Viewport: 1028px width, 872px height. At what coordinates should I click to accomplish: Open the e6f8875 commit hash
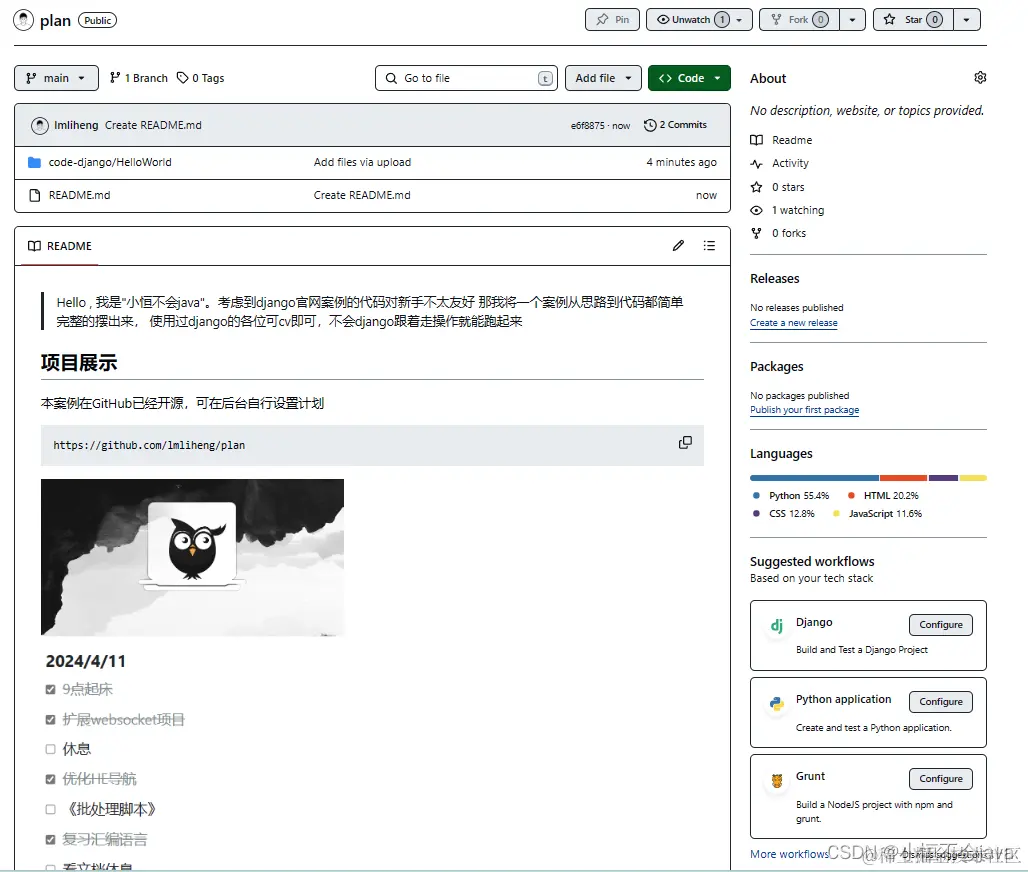587,125
